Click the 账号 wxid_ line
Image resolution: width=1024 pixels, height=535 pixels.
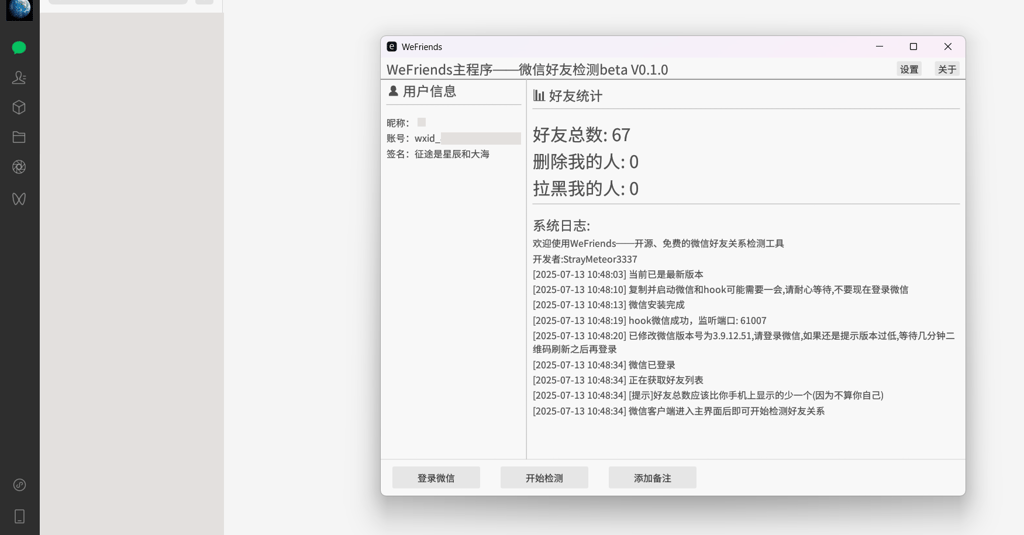453,138
